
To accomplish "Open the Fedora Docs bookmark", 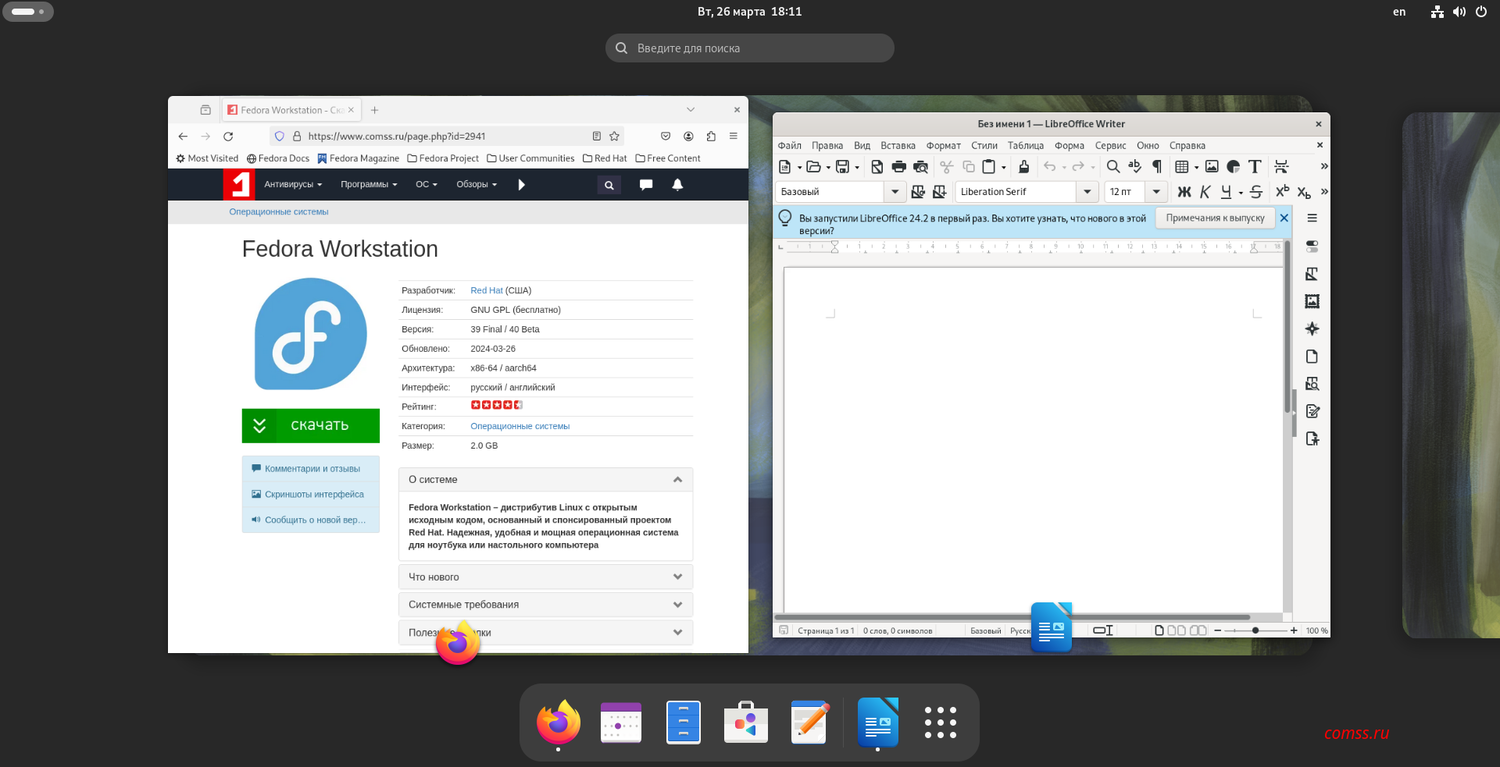I will click(x=278, y=158).
